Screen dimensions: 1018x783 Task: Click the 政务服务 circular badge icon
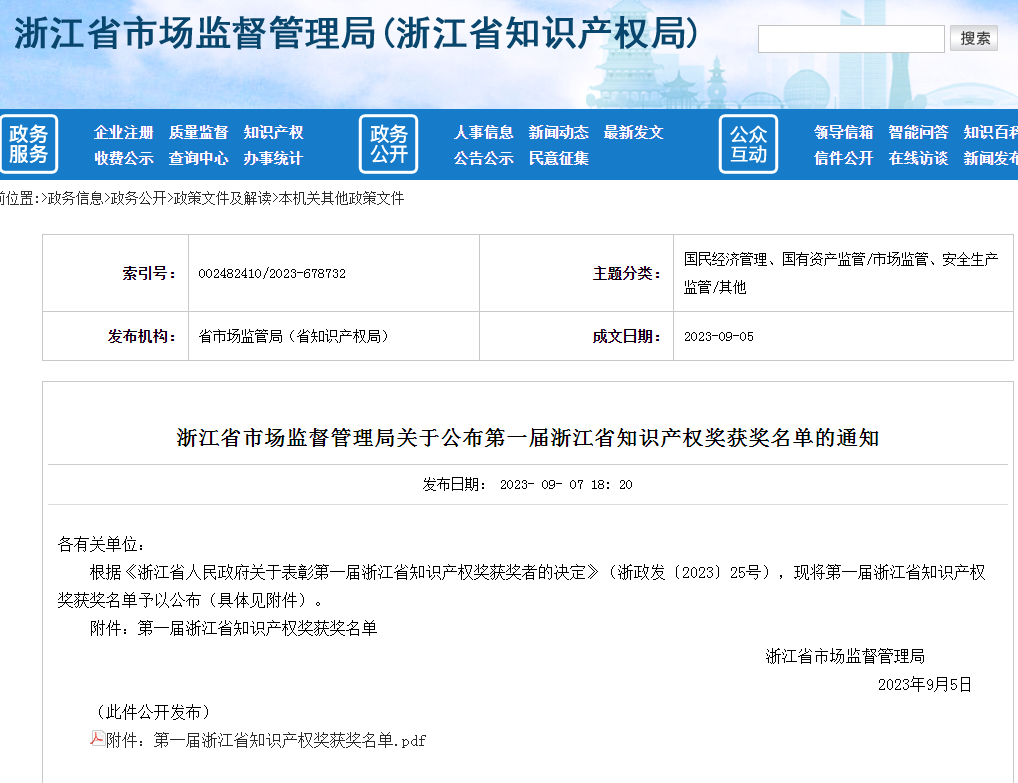pyautogui.click(x=29, y=143)
